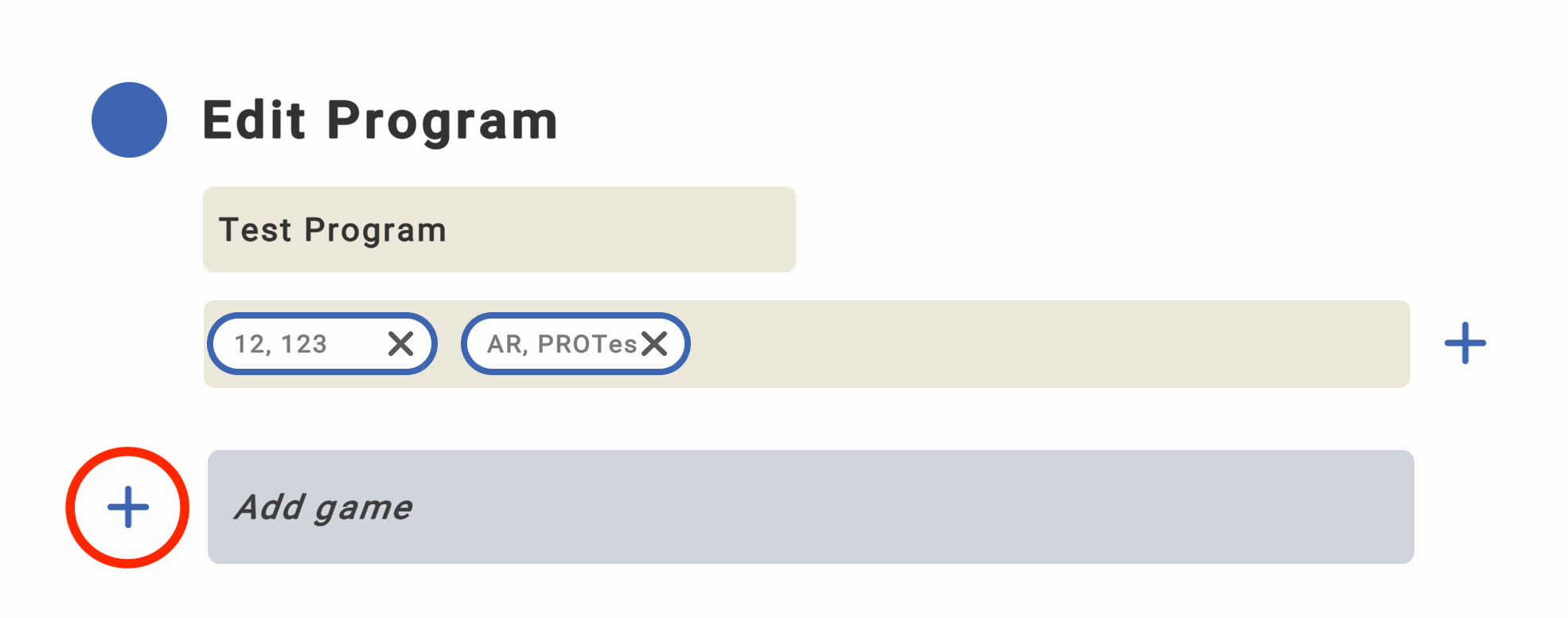
Task: Click the word "Edit" in the heading
Action: (x=254, y=120)
